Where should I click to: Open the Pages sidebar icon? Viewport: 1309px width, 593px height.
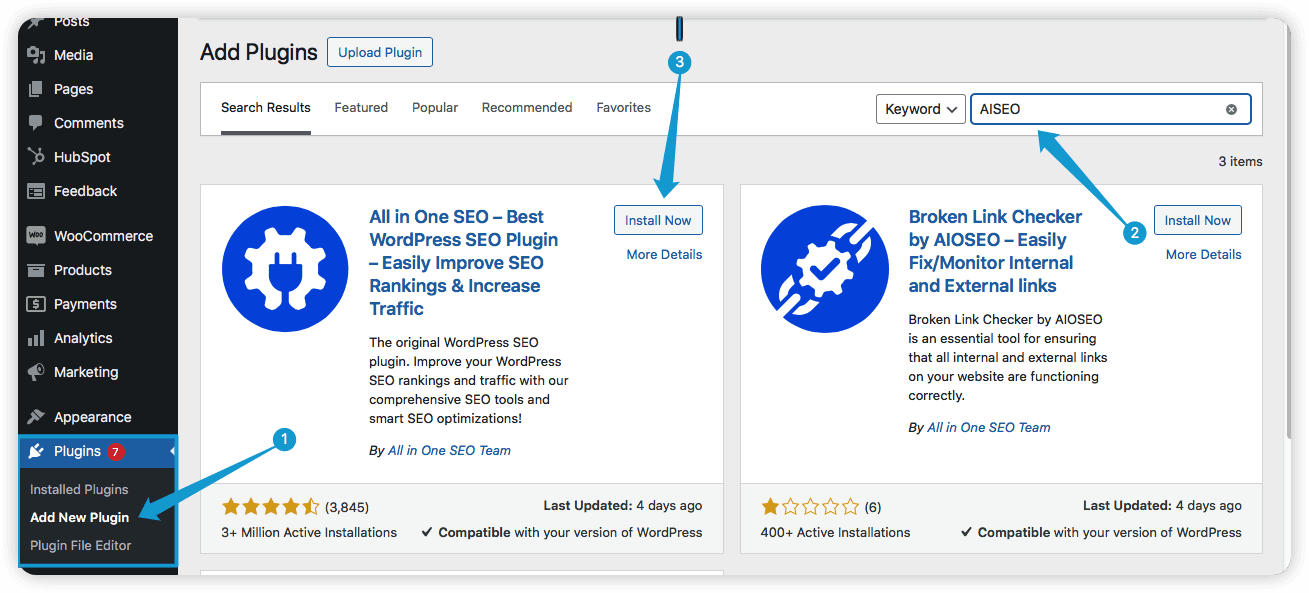click(x=36, y=89)
